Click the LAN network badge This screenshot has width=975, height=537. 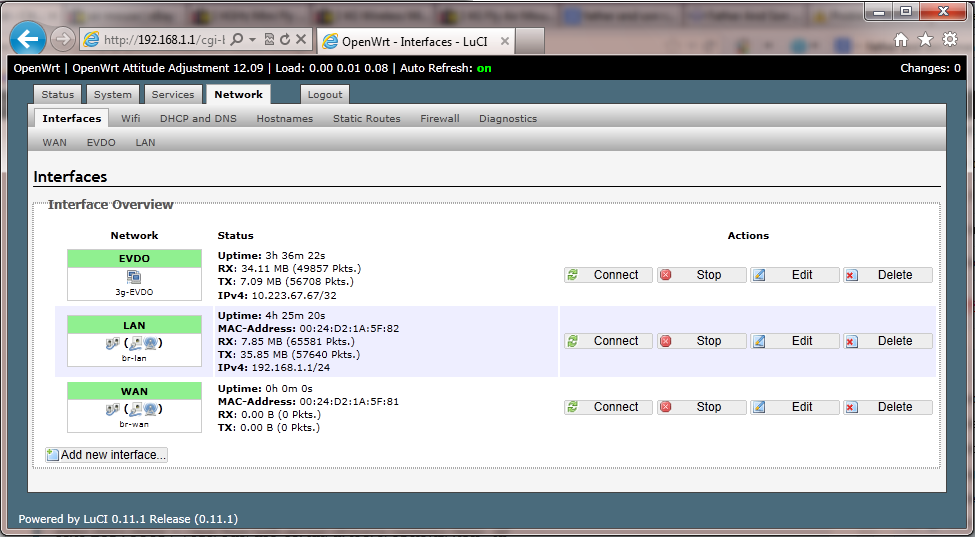point(134,324)
